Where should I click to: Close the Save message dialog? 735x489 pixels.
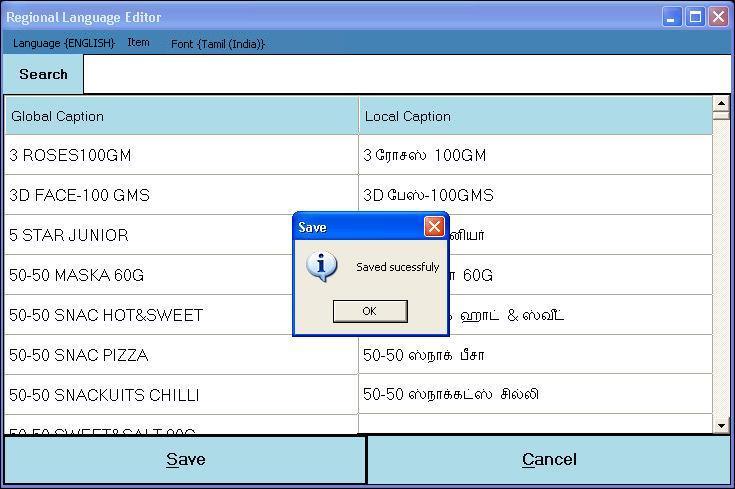pos(434,226)
